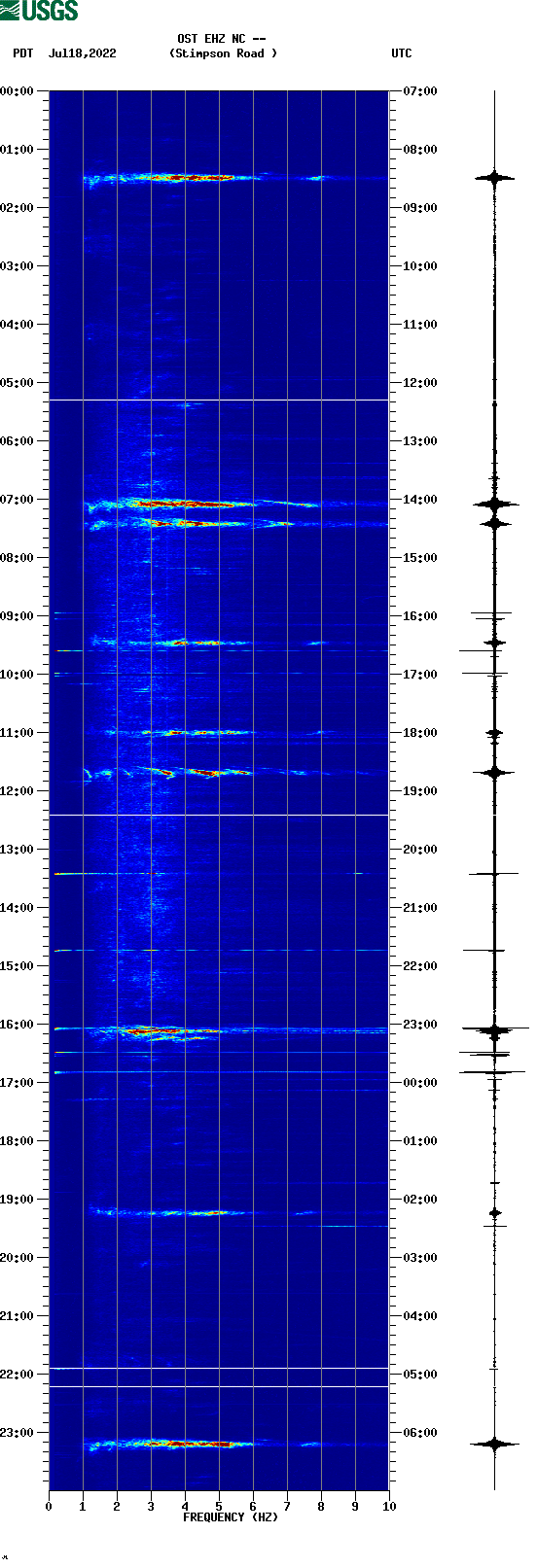This screenshot has height=1568, width=537.
Task: Click the 06:00 UTC time tick label
Action: [419, 1433]
